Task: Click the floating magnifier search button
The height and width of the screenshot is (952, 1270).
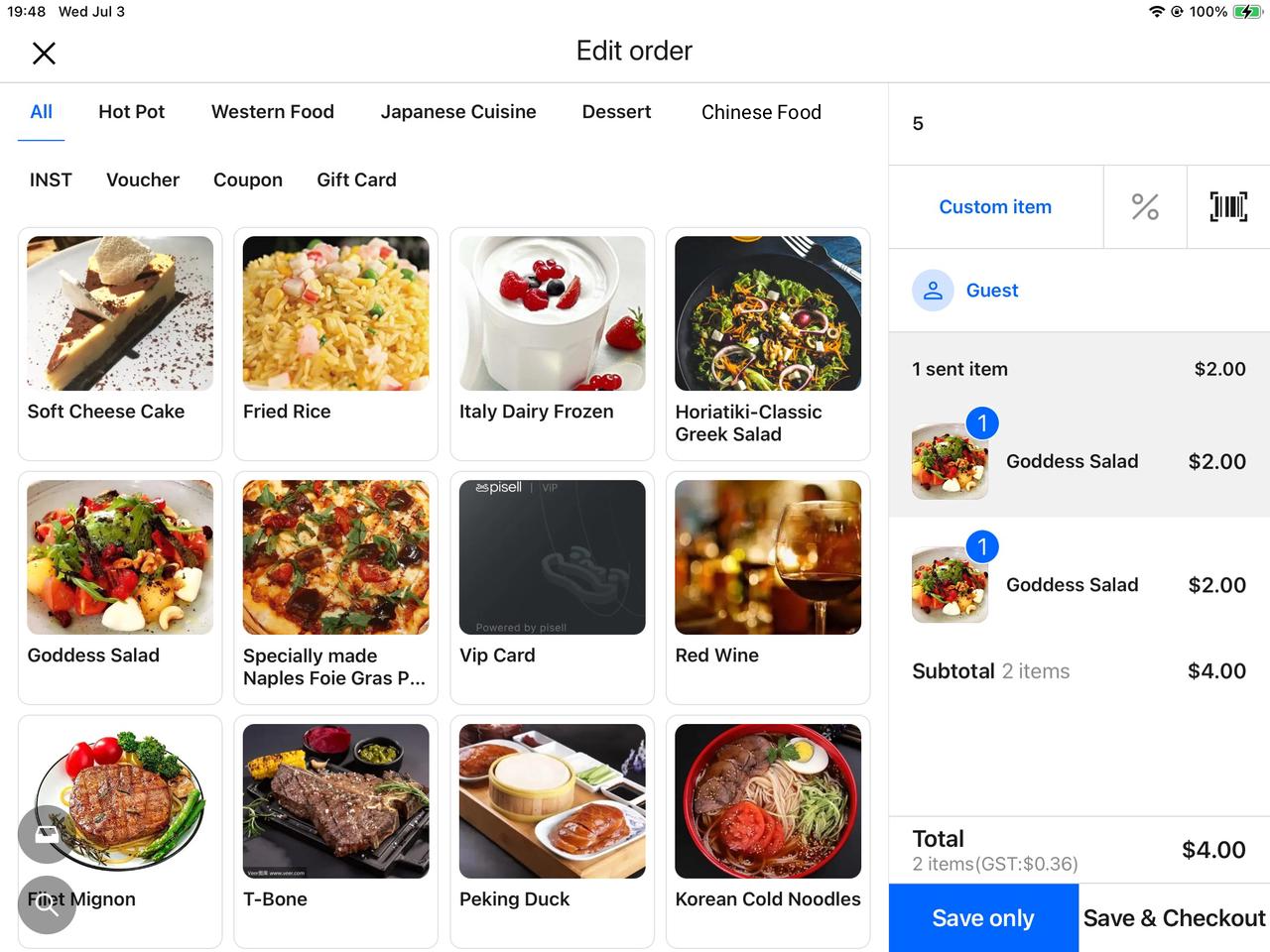Action: pos(47,904)
